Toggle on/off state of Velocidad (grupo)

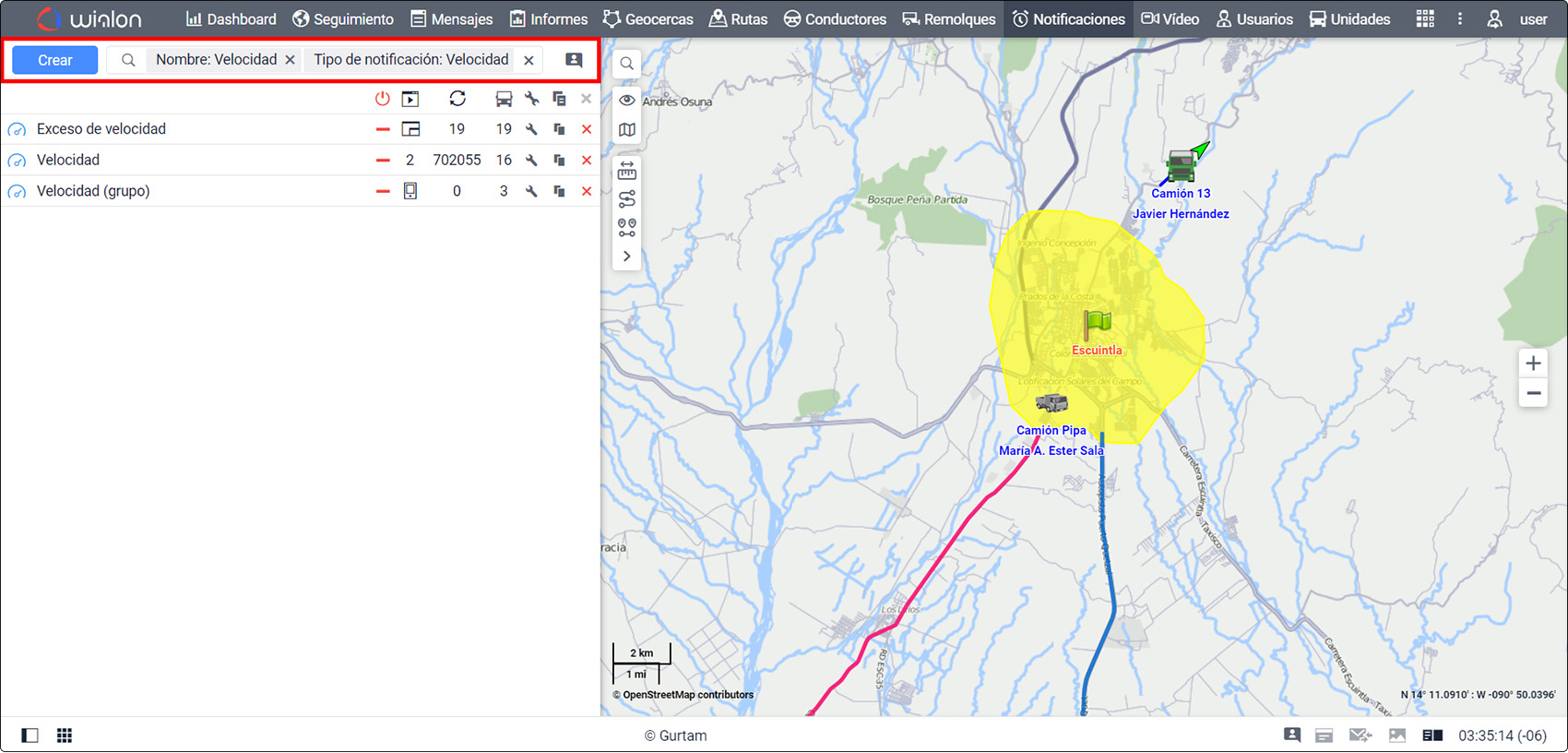383,191
